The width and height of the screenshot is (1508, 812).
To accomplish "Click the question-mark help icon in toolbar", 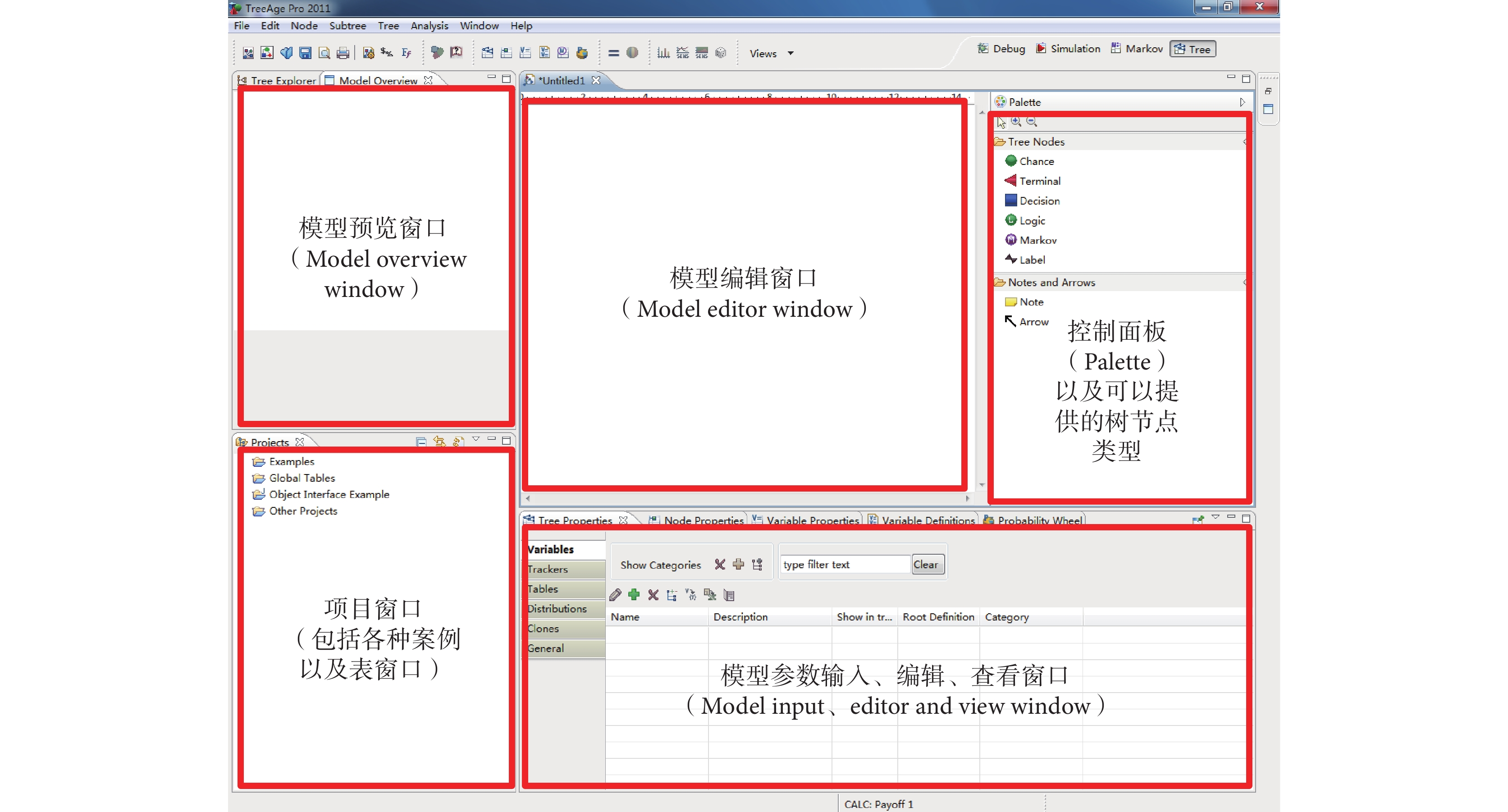I will tap(456, 53).
